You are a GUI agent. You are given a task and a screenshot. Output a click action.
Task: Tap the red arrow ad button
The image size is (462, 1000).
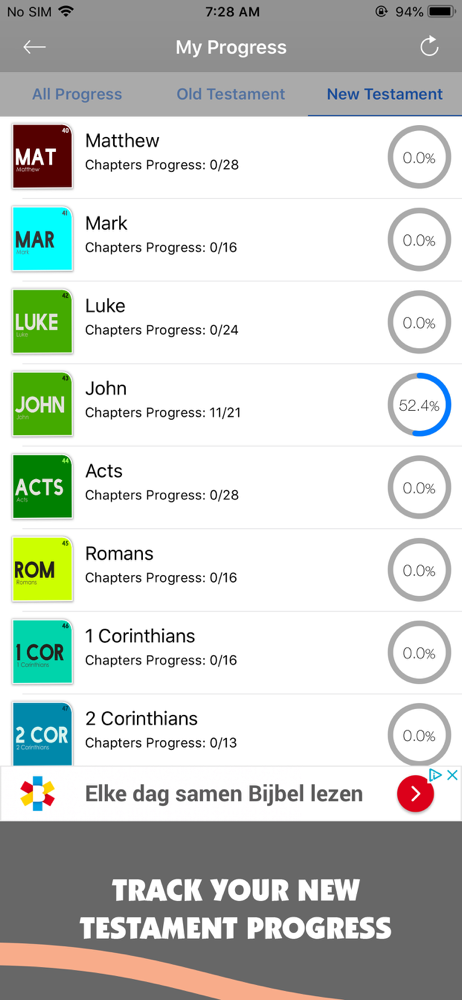415,793
